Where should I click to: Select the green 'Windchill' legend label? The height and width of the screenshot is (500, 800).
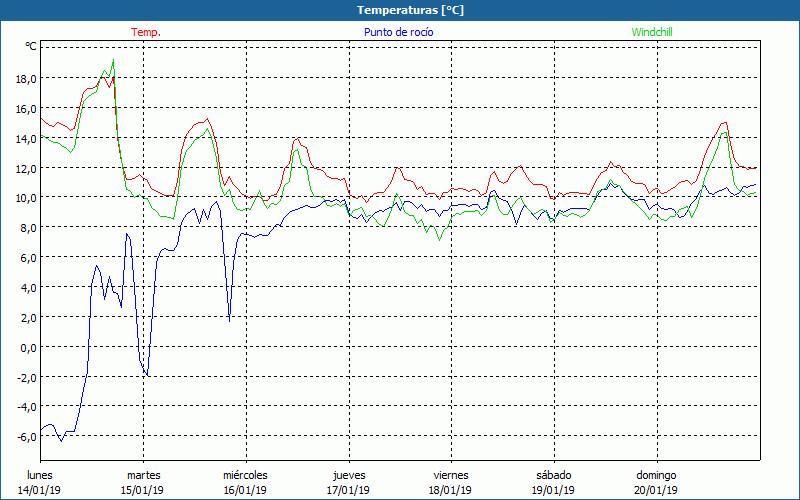[652, 32]
